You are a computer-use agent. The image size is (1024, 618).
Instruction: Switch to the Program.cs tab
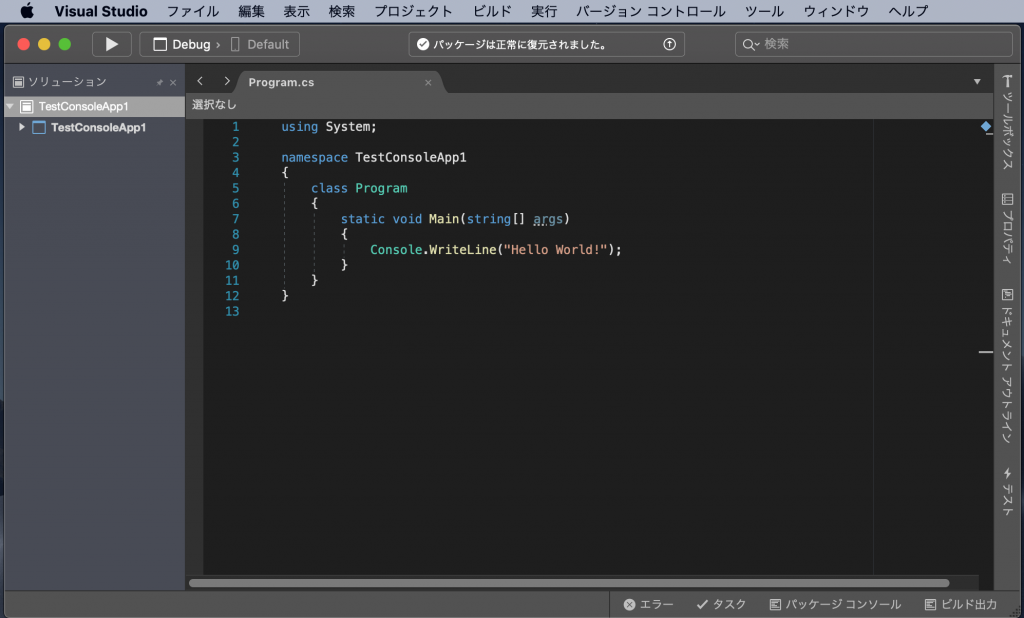pos(281,82)
